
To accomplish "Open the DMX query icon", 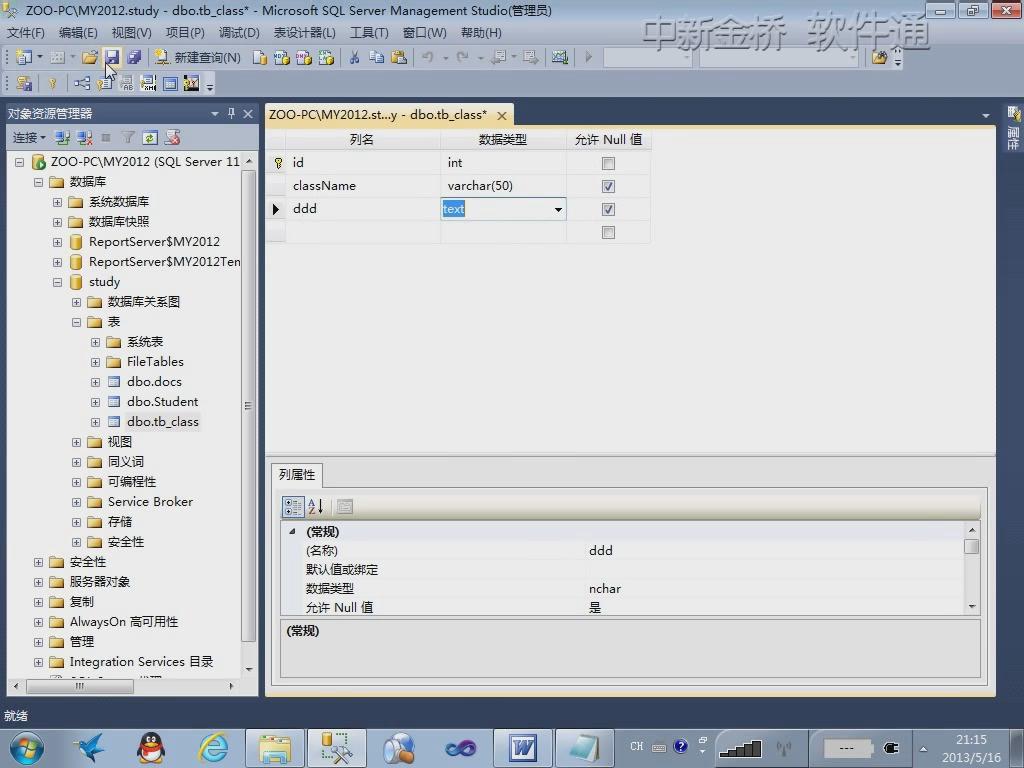I will pyautogui.click(x=304, y=57).
